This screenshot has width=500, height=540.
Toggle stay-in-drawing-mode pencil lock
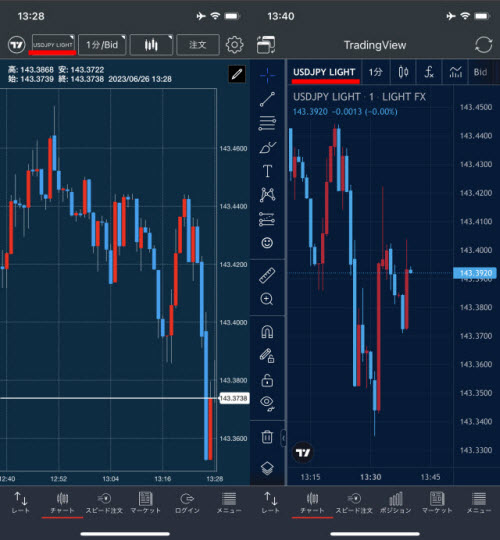[267, 356]
